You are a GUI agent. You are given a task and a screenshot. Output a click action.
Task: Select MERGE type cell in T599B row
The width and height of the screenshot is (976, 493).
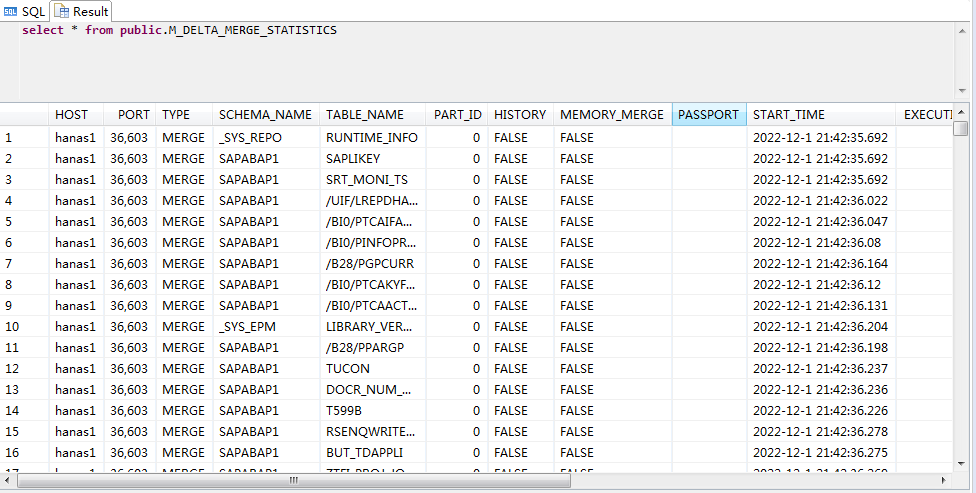[184, 411]
